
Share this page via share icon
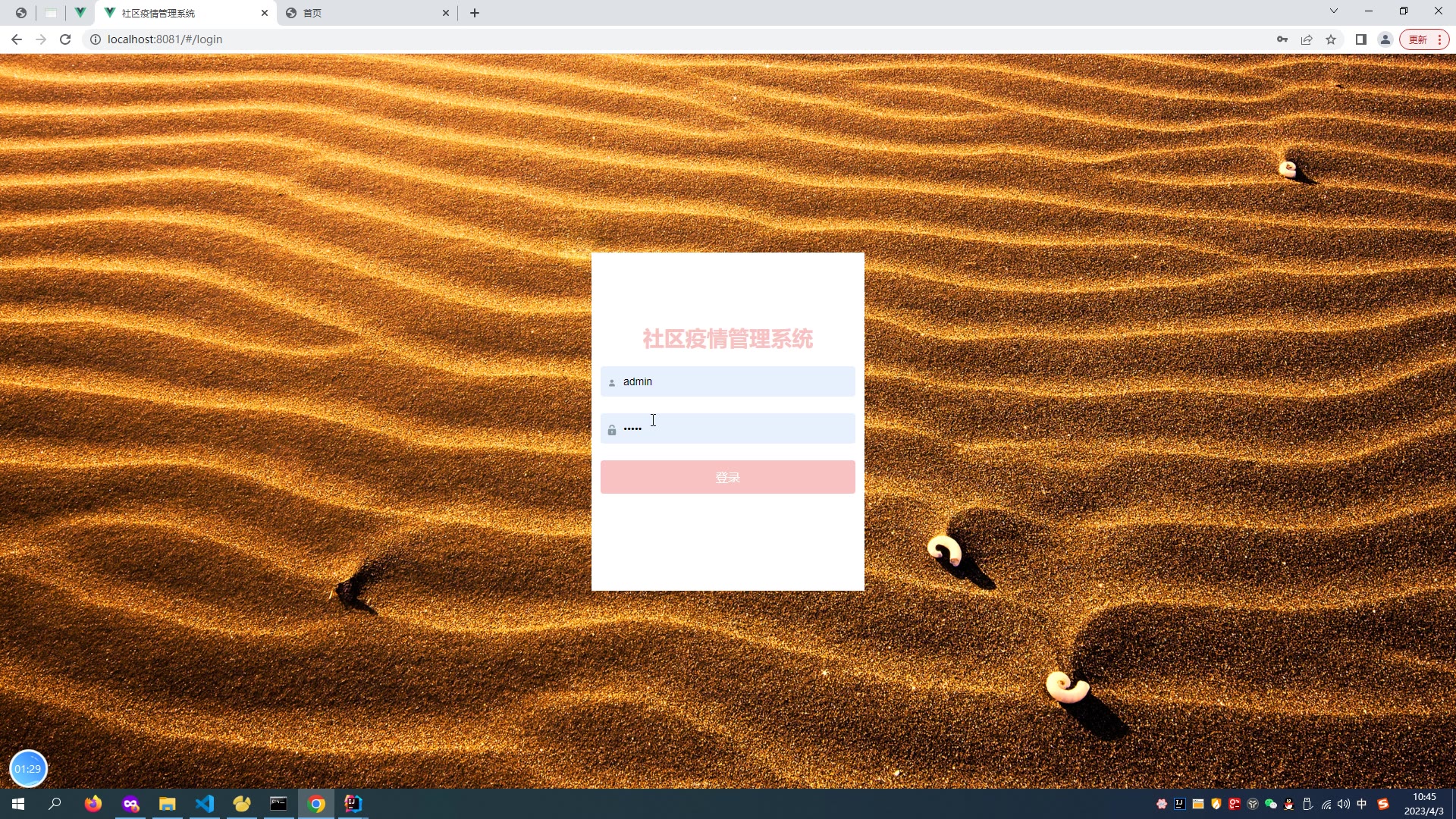pyautogui.click(x=1307, y=39)
